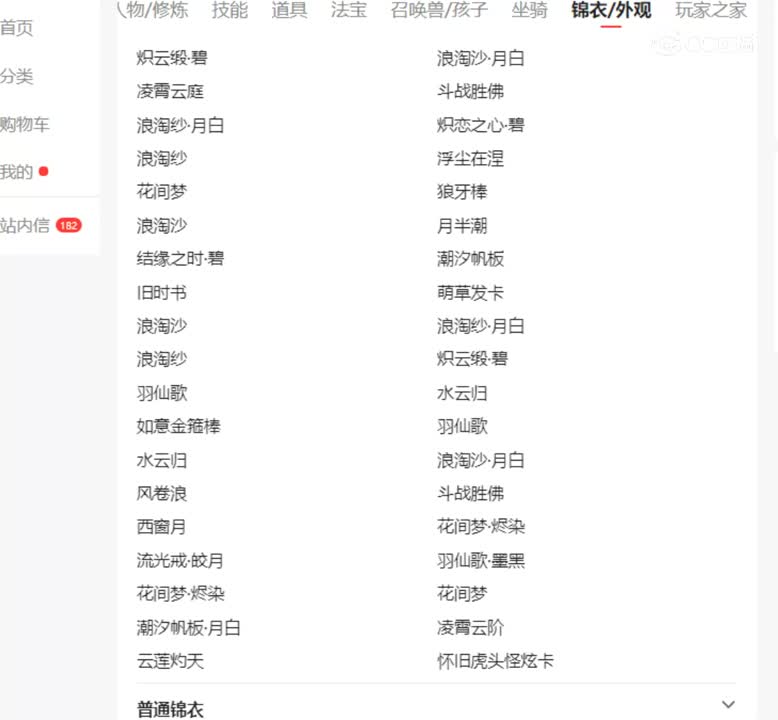This screenshot has height=720, width=778.
Task: Select the 炽恋之心·碧 entry
Action: coord(480,125)
